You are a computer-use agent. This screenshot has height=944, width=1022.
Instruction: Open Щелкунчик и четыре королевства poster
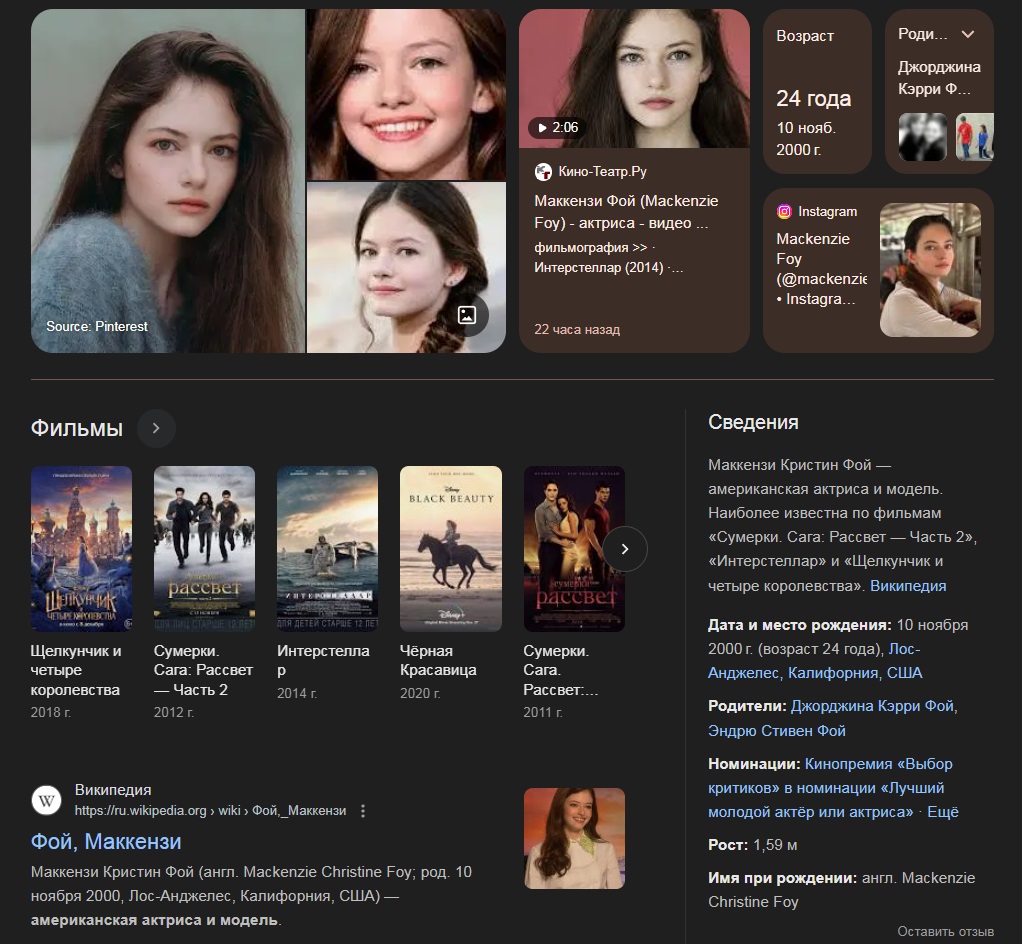coord(81,548)
